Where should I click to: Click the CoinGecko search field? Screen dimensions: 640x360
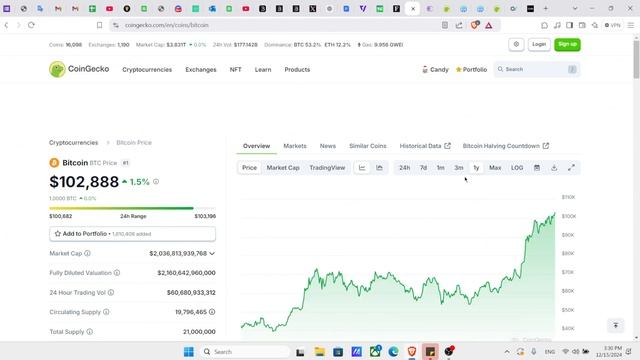(x=536, y=69)
